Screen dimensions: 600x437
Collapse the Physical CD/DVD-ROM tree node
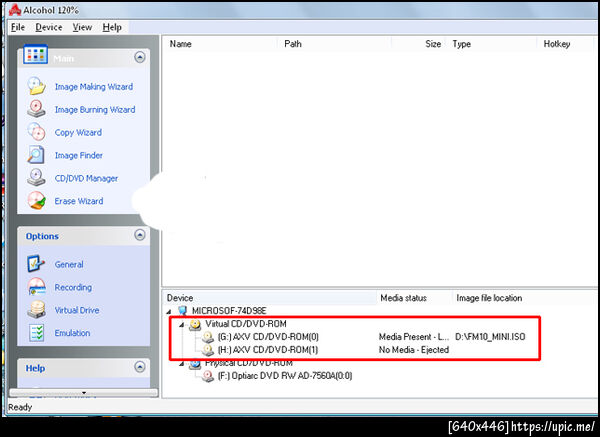pyautogui.click(x=182, y=363)
